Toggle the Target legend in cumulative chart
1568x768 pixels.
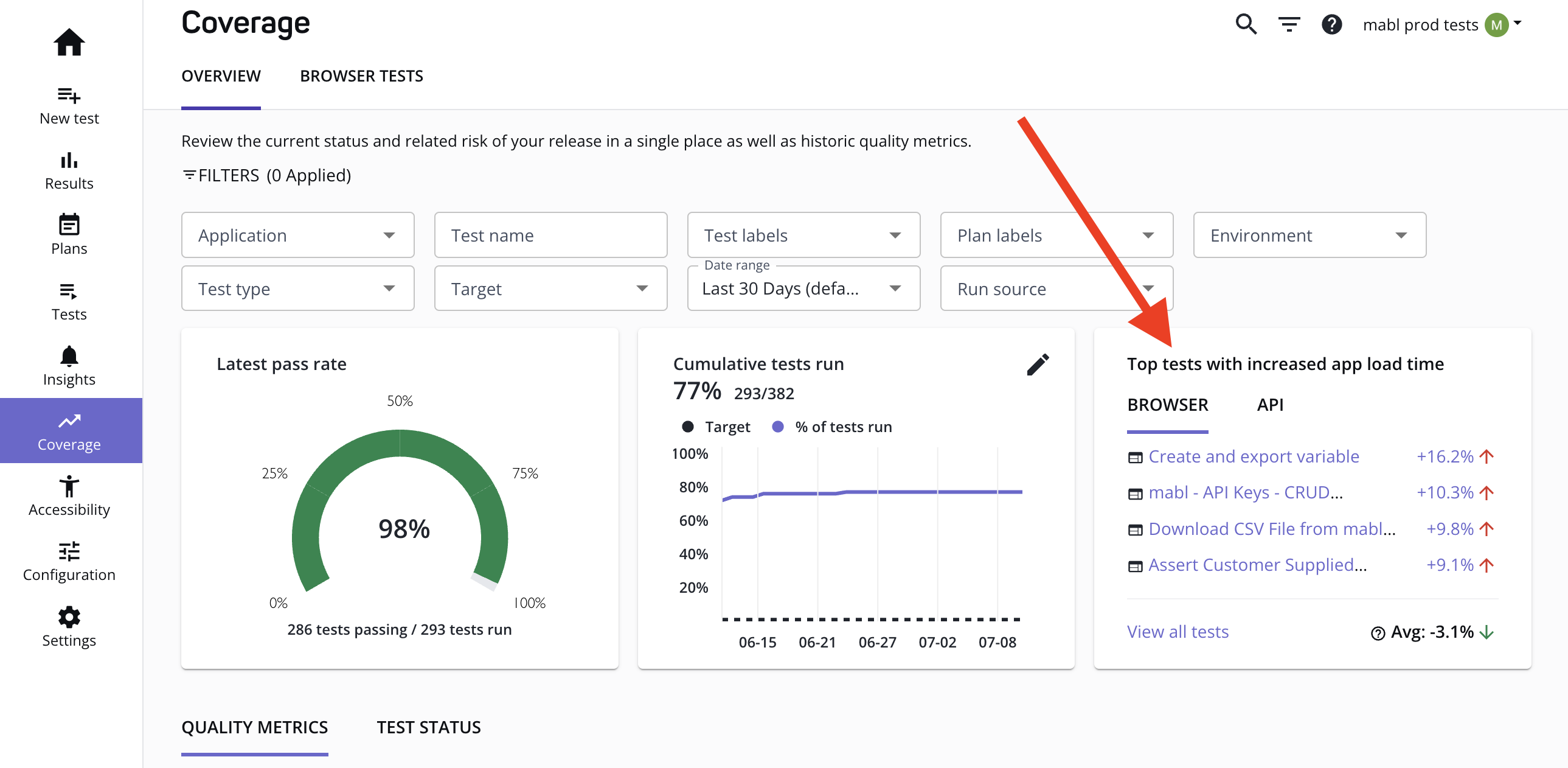click(x=716, y=427)
